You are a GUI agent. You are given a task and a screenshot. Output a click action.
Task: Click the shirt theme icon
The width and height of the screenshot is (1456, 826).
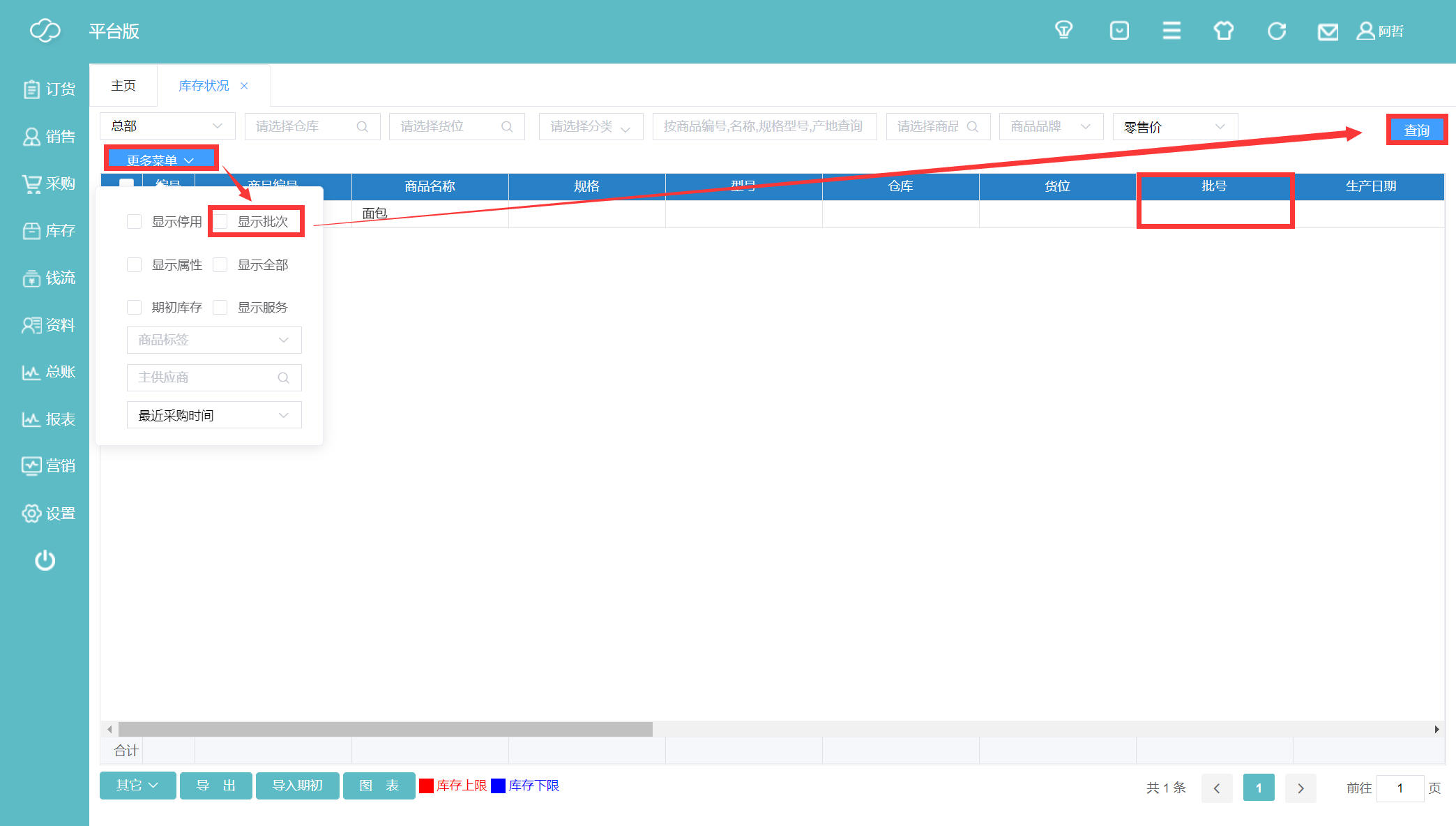(1223, 31)
